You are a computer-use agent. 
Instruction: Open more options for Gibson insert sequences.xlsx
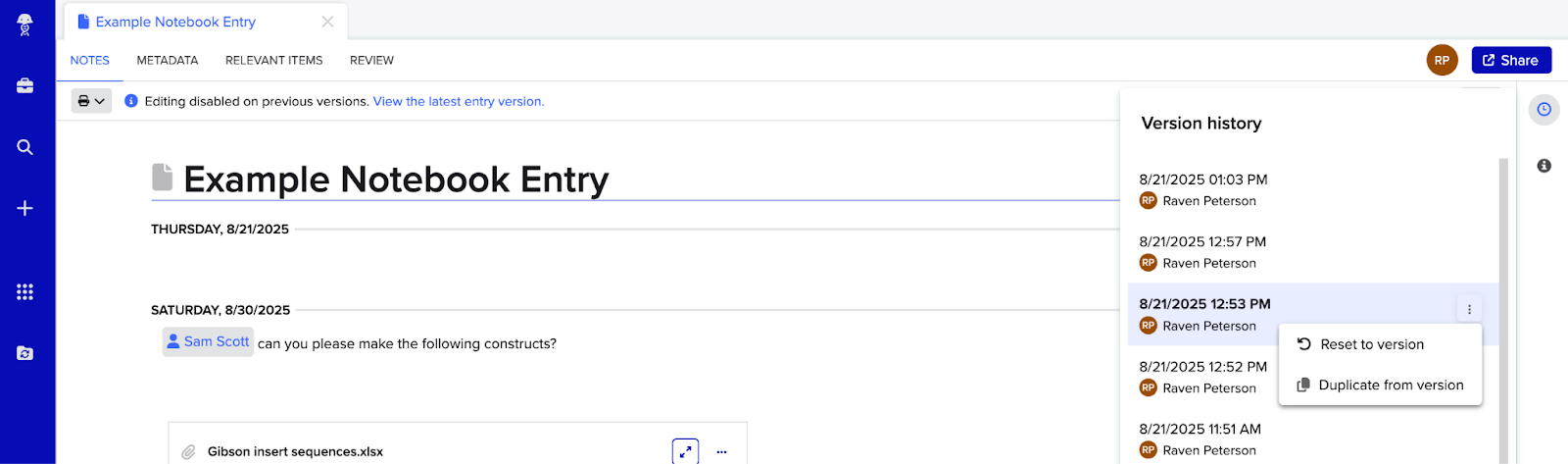coord(722,452)
